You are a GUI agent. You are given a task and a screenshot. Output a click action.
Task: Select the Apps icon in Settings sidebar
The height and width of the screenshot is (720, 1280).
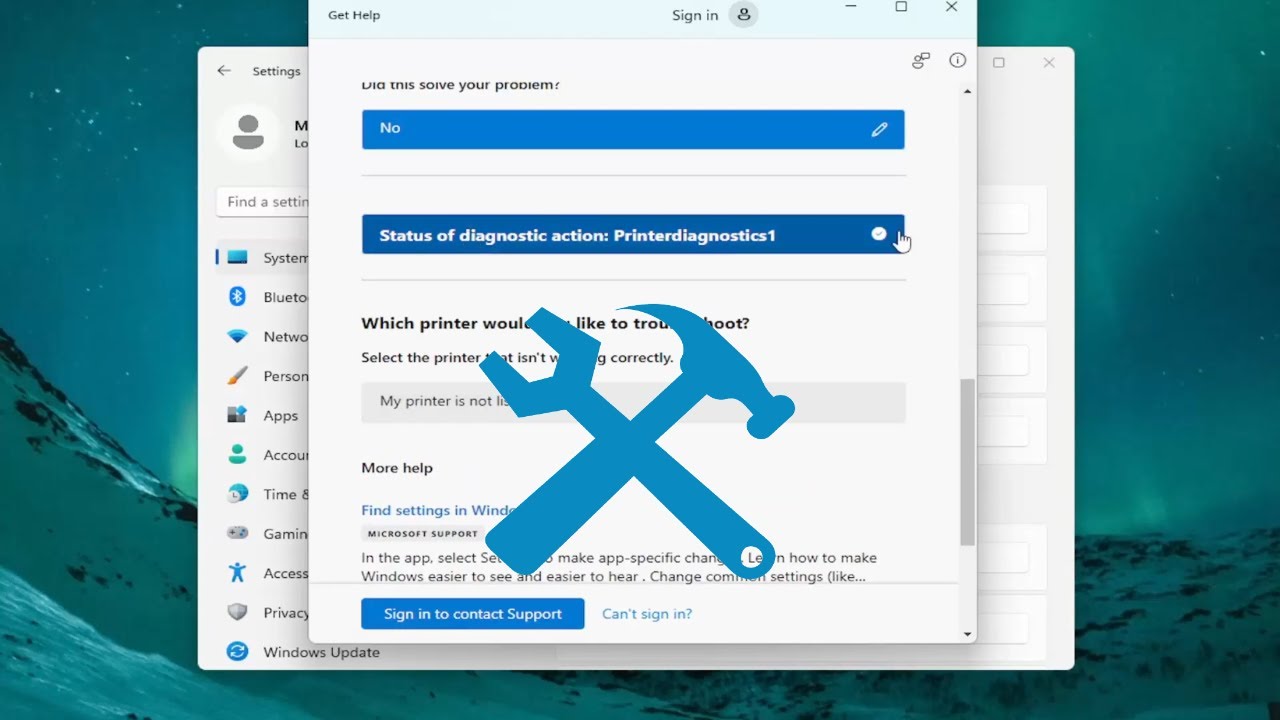[x=237, y=415]
